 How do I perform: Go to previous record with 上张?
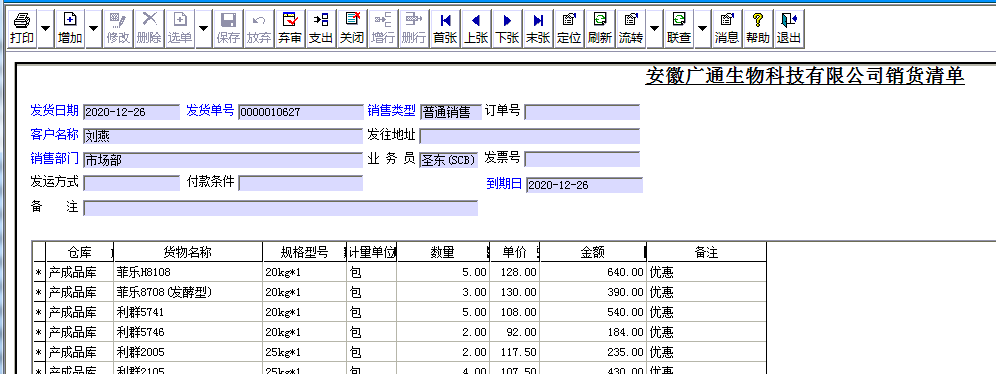click(x=476, y=29)
